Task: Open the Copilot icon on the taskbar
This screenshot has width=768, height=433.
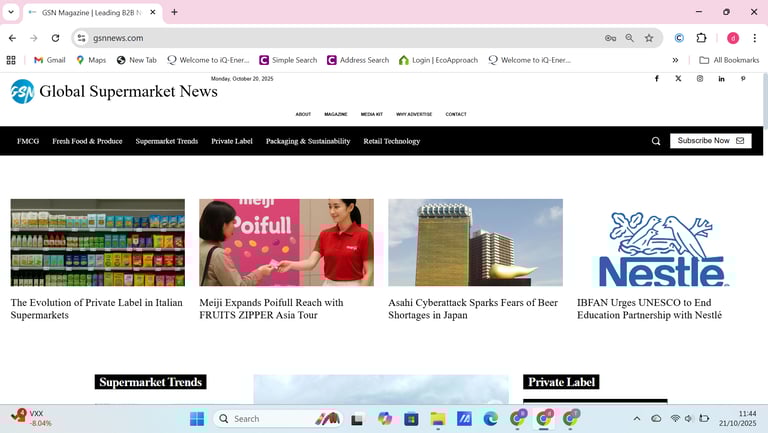Action: pyautogui.click(x=384, y=419)
